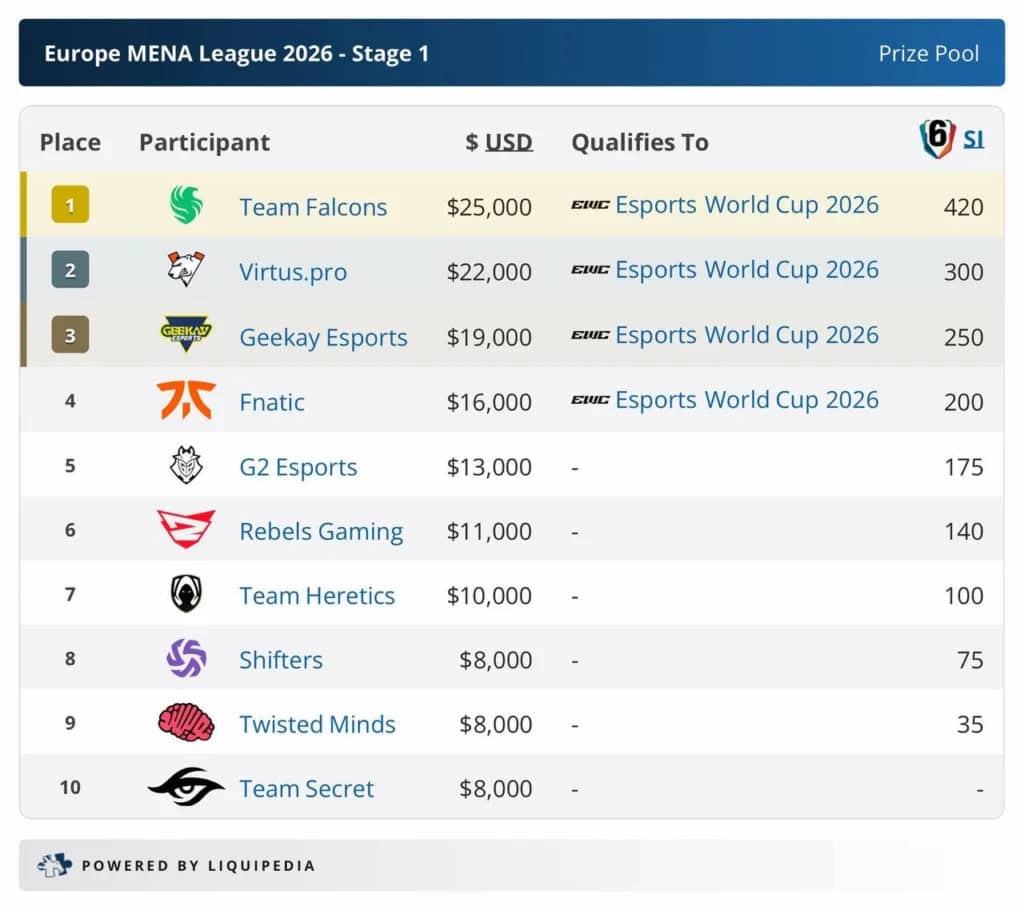The height and width of the screenshot is (910, 1024).
Task: Click the $13,000 prize value
Action: point(489,467)
